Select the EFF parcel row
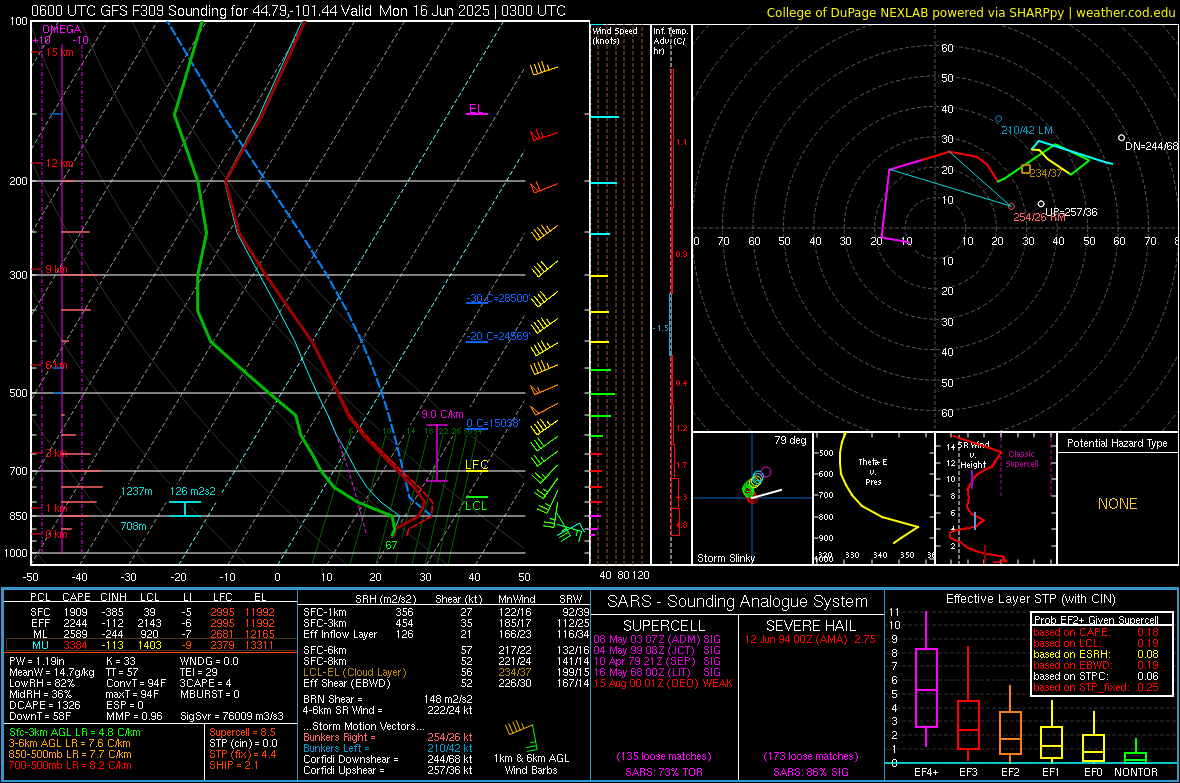The width and height of the screenshot is (1180, 783). [151, 623]
